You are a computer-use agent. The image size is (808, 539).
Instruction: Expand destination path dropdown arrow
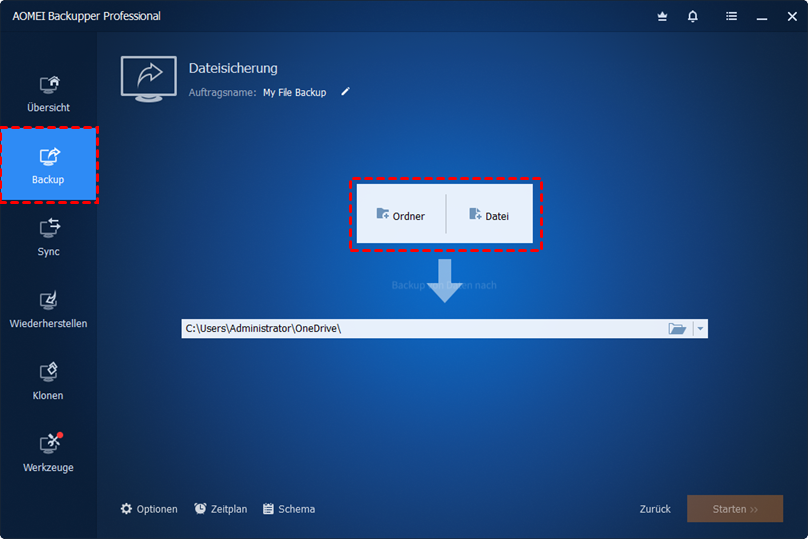(700, 329)
